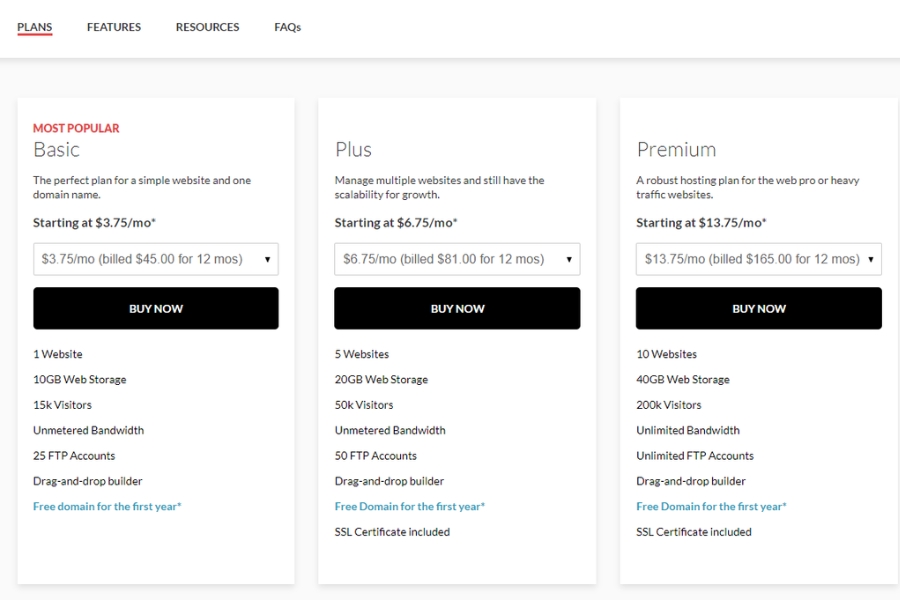The height and width of the screenshot is (600, 900).
Task: Click the Premium plan heading
Action: click(x=676, y=149)
